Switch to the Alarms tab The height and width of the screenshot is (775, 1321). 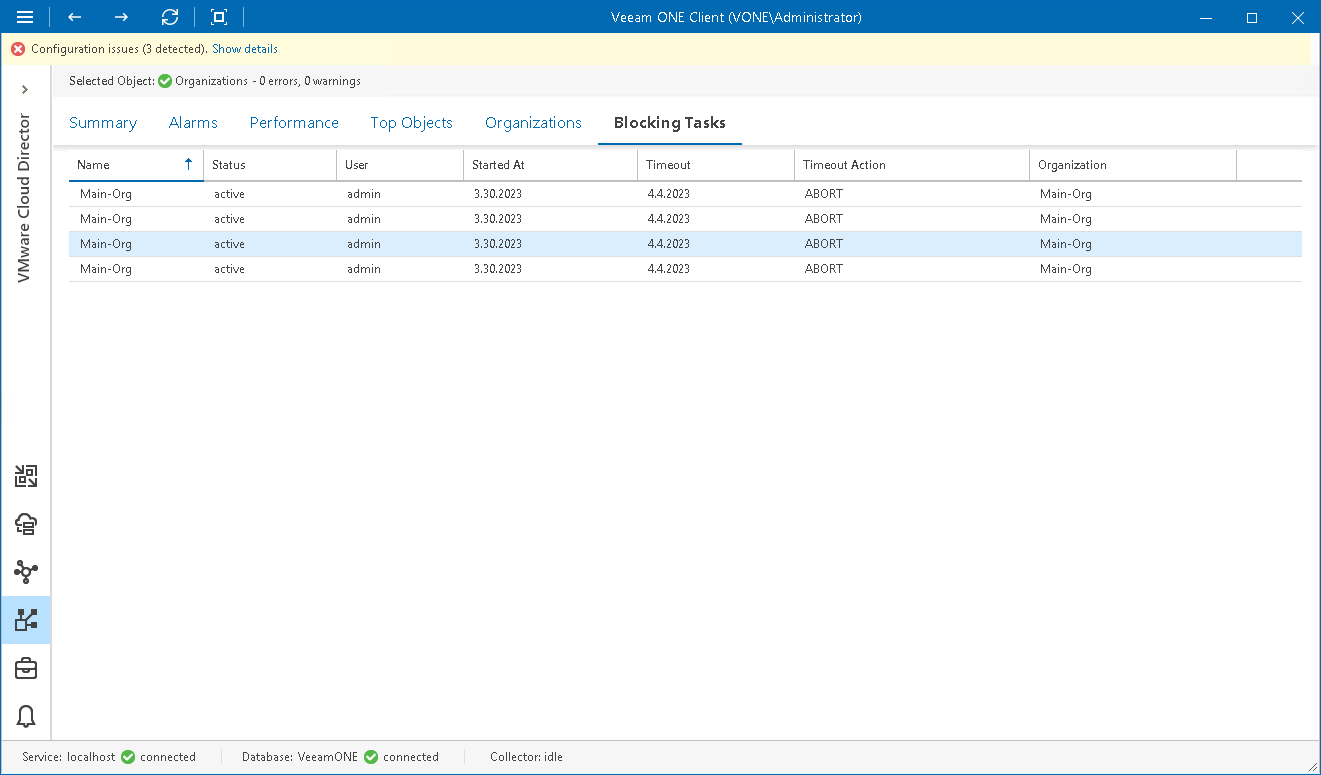point(192,122)
